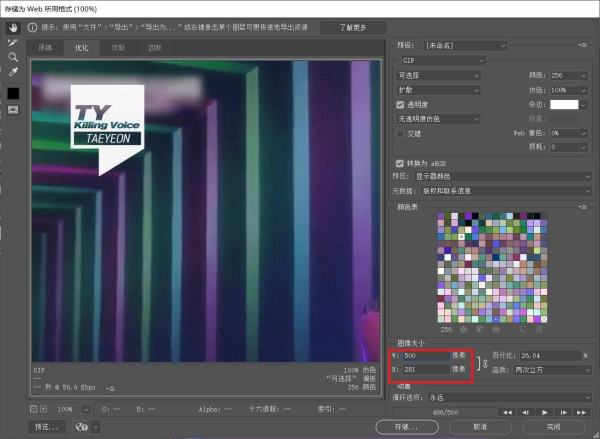Viewport: 600px width, 439px height.
Task: Expand the 扩散 dither method dropdown
Action: coord(440,89)
